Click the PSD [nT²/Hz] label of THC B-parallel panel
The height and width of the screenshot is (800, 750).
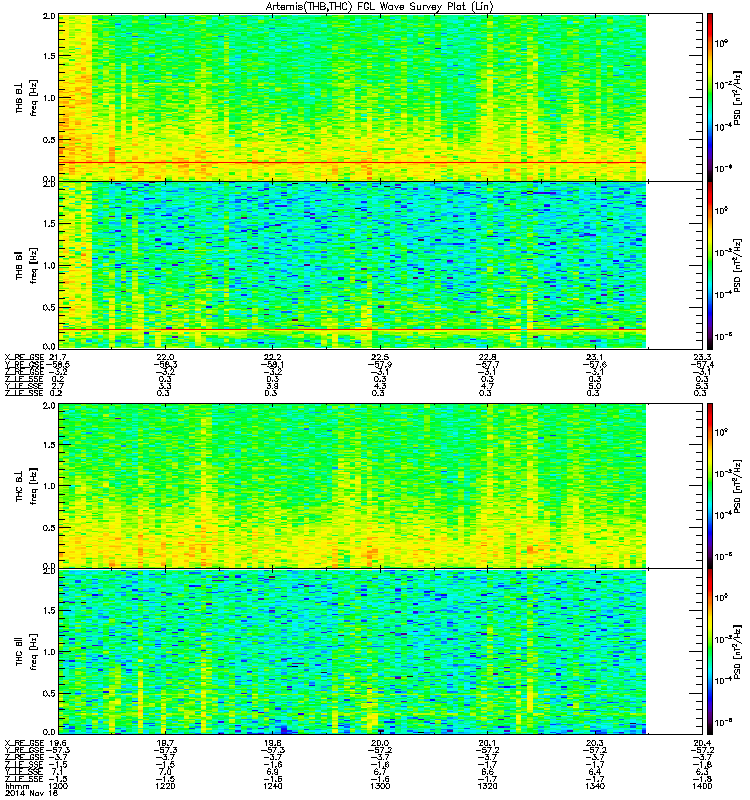click(737, 652)
